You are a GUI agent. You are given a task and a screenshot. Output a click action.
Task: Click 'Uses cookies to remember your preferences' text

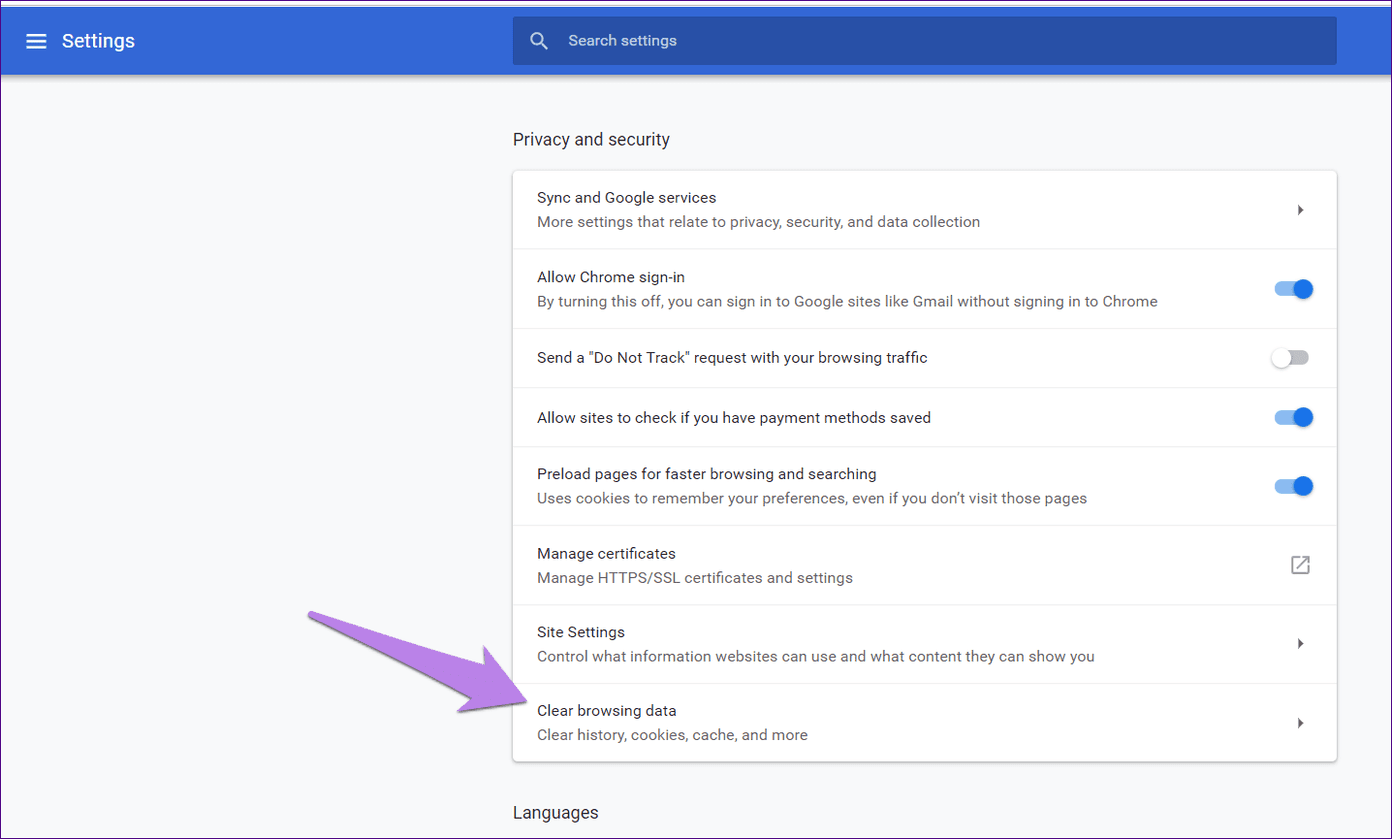pos(812,498)
